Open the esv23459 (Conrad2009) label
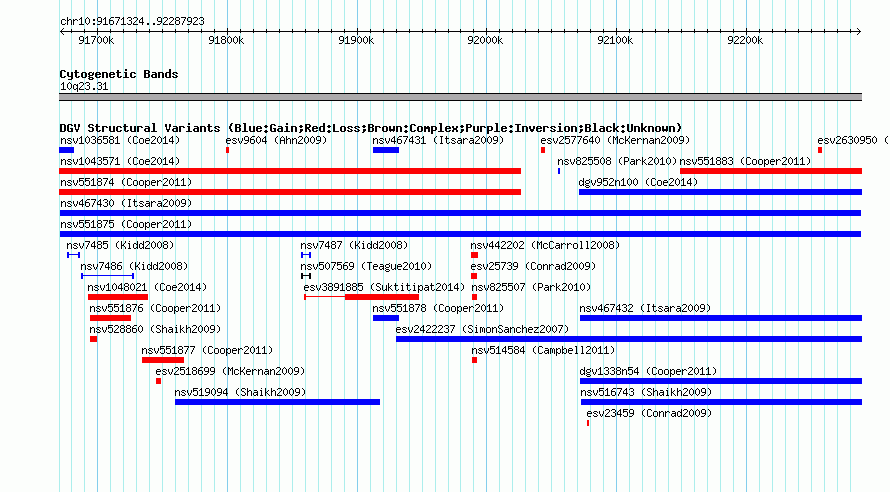The image size is (890, 492). [649, 413]
